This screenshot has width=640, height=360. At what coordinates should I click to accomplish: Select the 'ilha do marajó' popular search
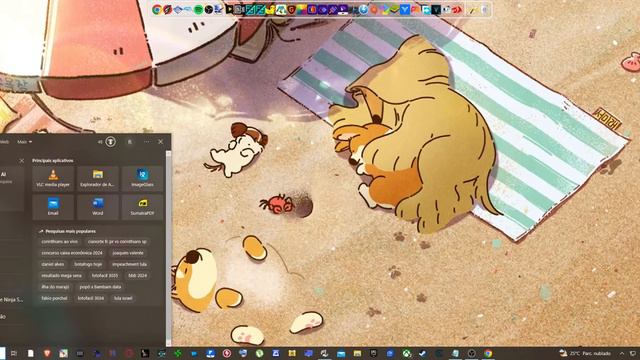point(55,287)
